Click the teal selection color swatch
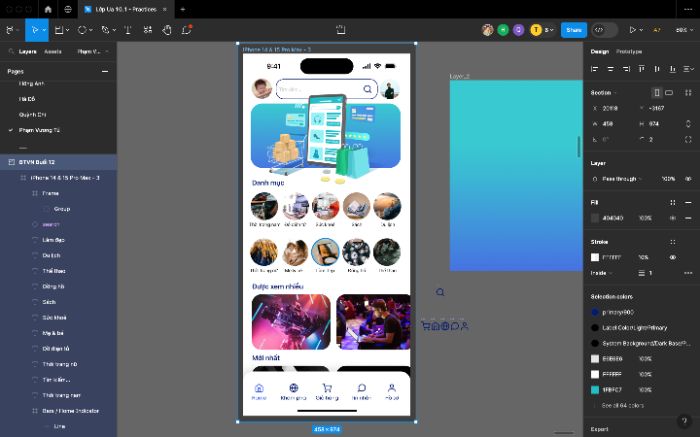 595,390
